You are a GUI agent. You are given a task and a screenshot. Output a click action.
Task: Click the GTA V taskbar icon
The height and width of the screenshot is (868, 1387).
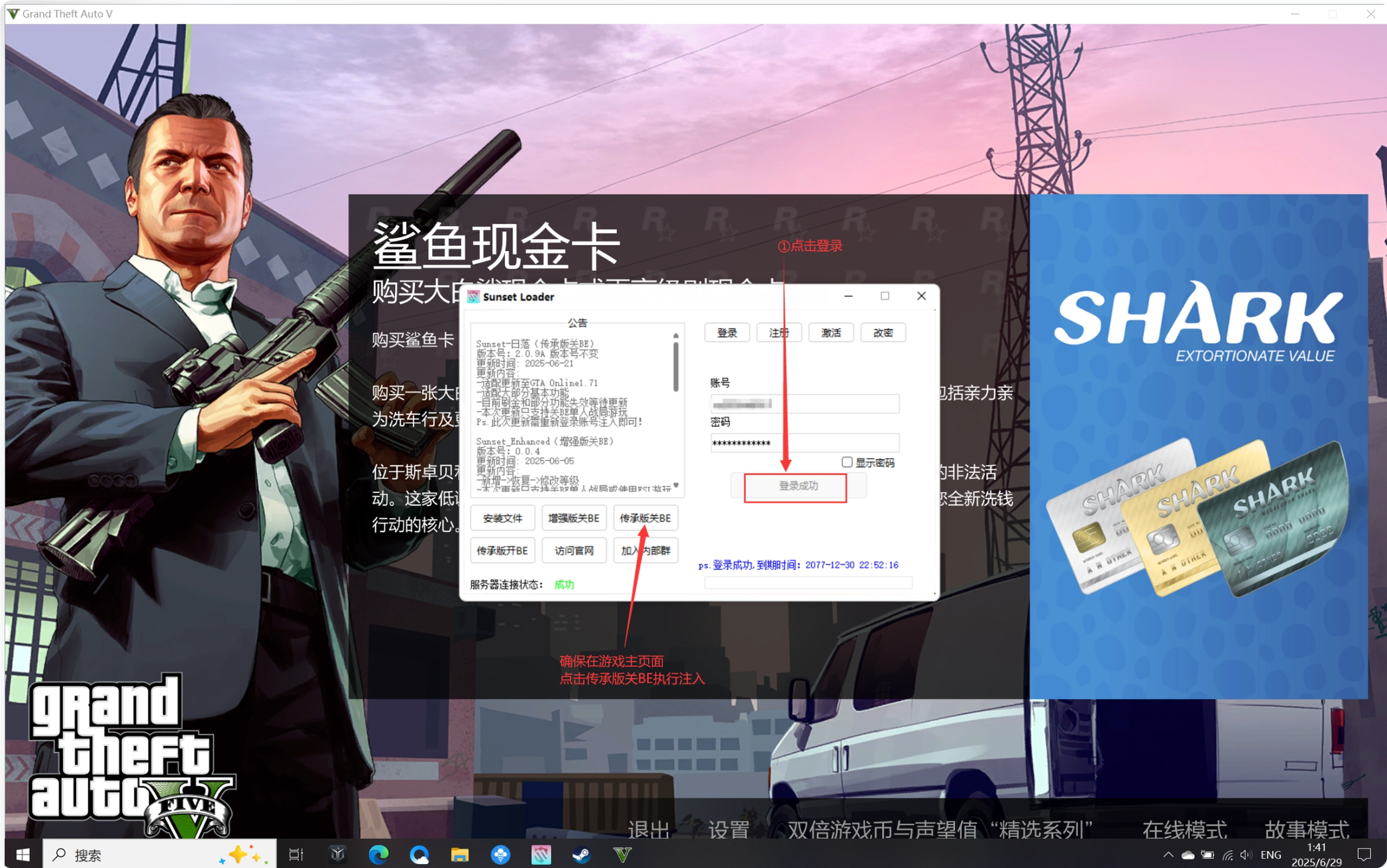pyautogui.click(x=622, y=855)
